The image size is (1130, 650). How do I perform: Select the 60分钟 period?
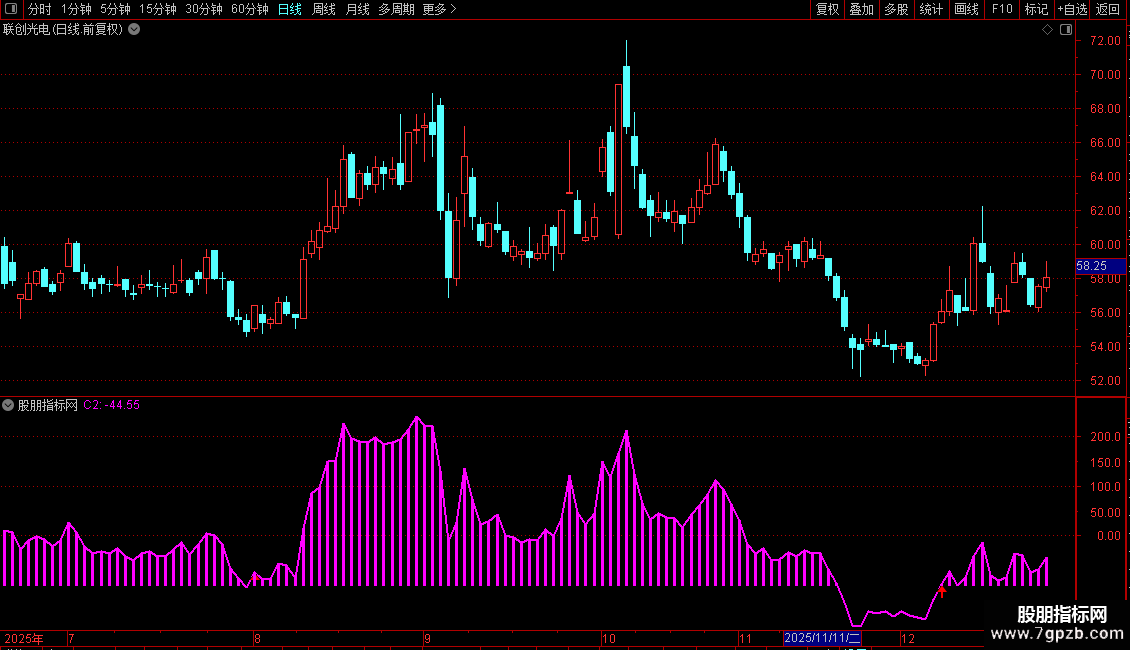(x=249, y=9)
